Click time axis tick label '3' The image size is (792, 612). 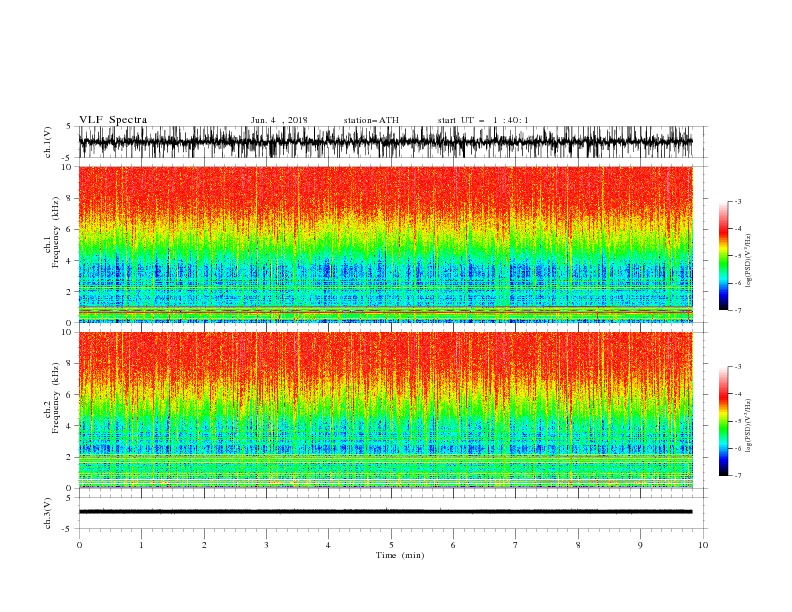point(266,545)
